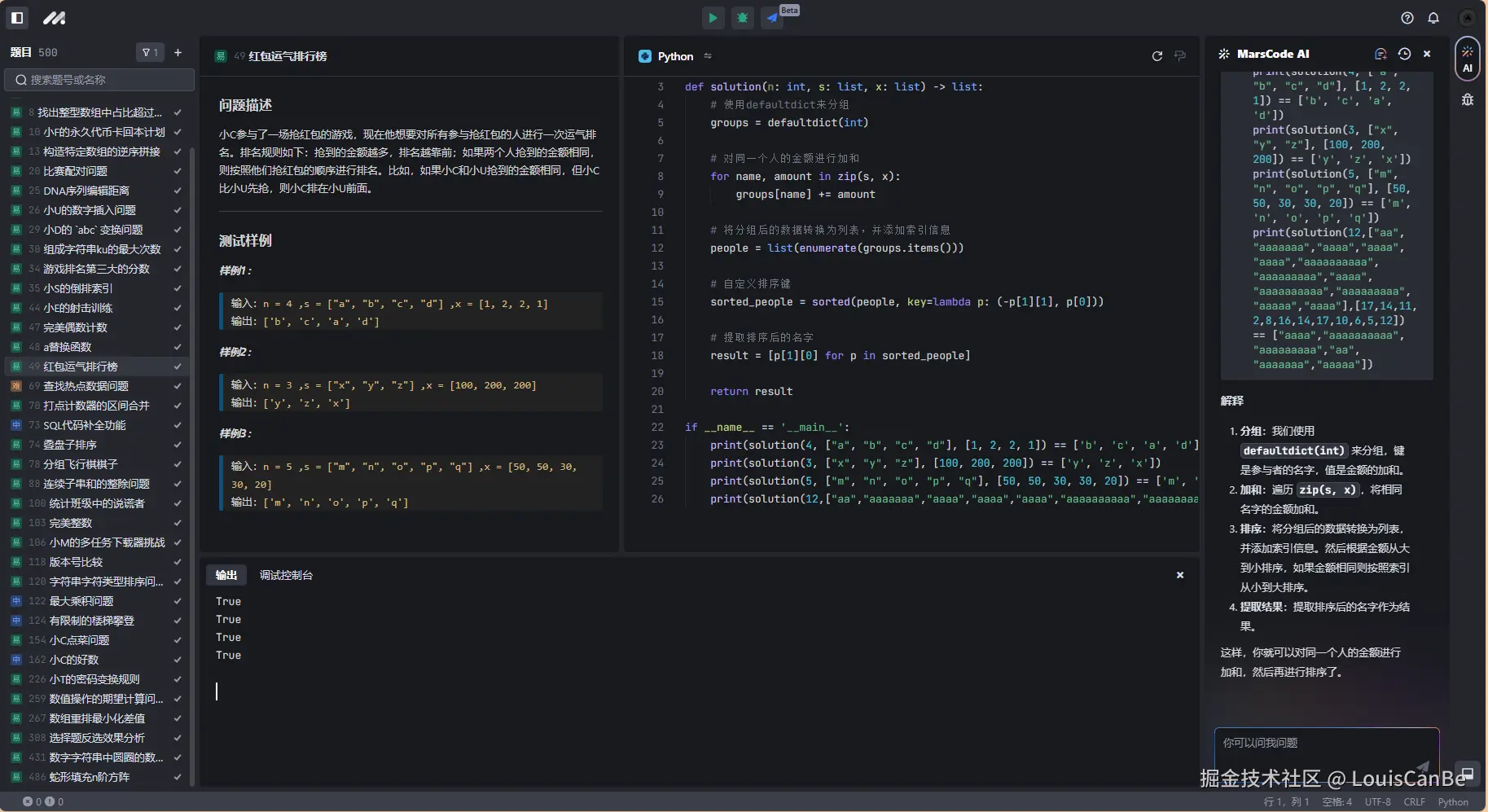Open MarsCode AI chat history
This screenshot has height=812, width=1488.
1404,54
